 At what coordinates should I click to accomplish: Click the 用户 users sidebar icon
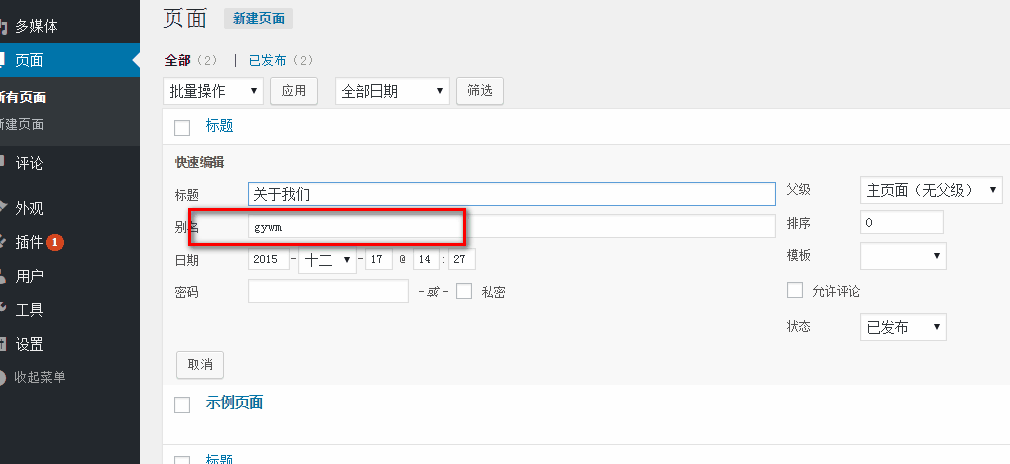pyautogui.click(x=3, y=276)
